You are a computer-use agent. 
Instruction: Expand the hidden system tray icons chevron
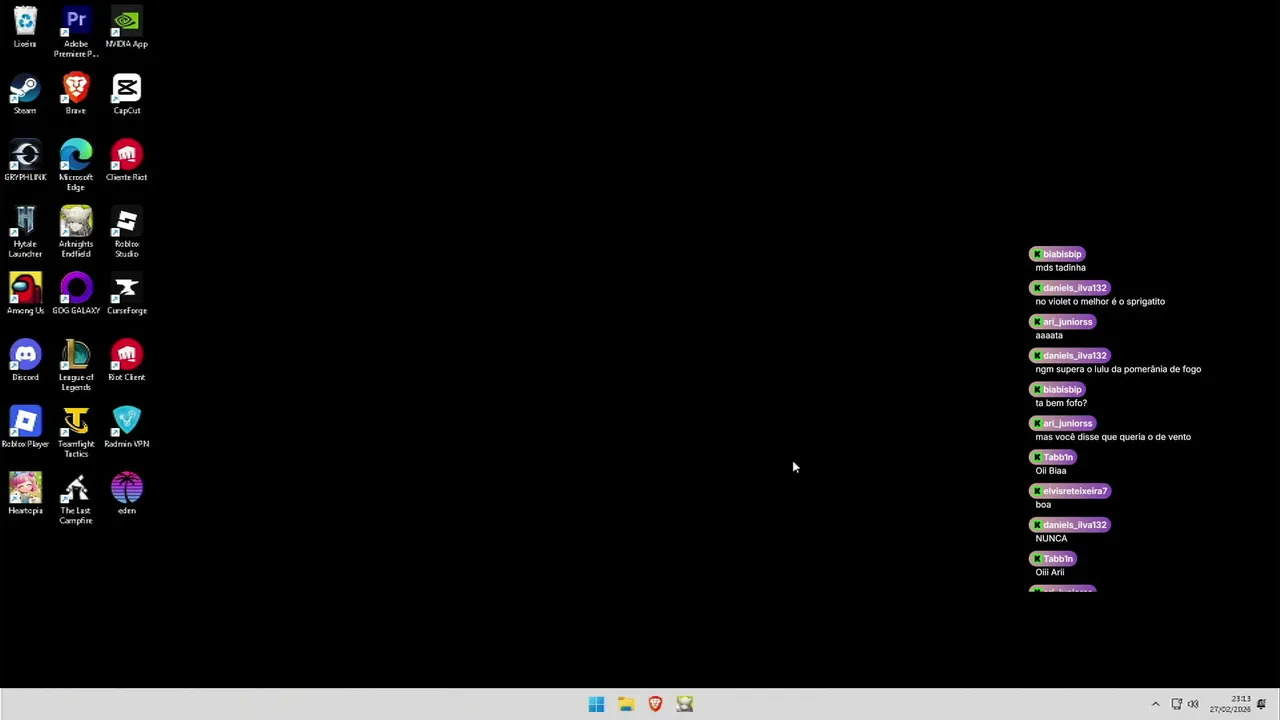pos(1155,704)
